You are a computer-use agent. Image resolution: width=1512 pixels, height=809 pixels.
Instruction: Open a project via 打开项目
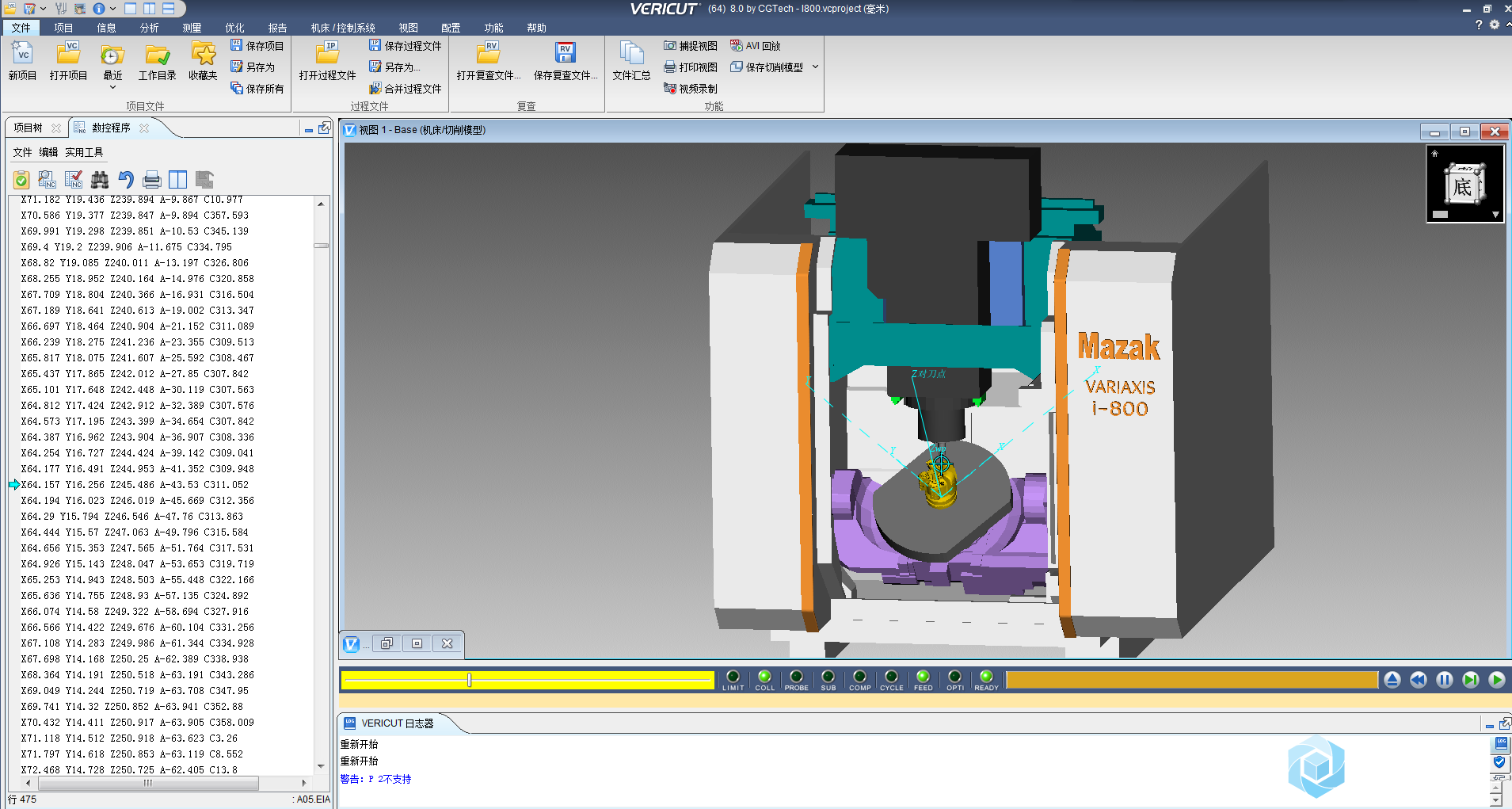68,61
